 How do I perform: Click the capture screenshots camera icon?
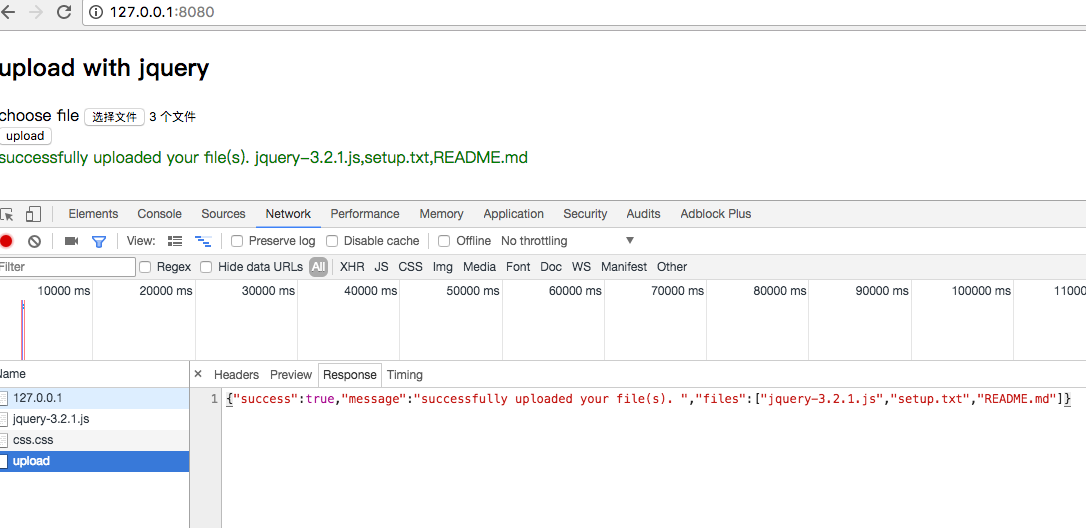tap(71, 241)
